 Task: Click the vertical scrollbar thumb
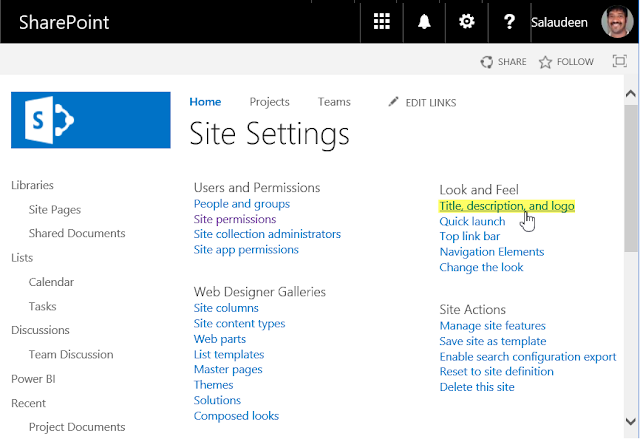tap(631, 178)
